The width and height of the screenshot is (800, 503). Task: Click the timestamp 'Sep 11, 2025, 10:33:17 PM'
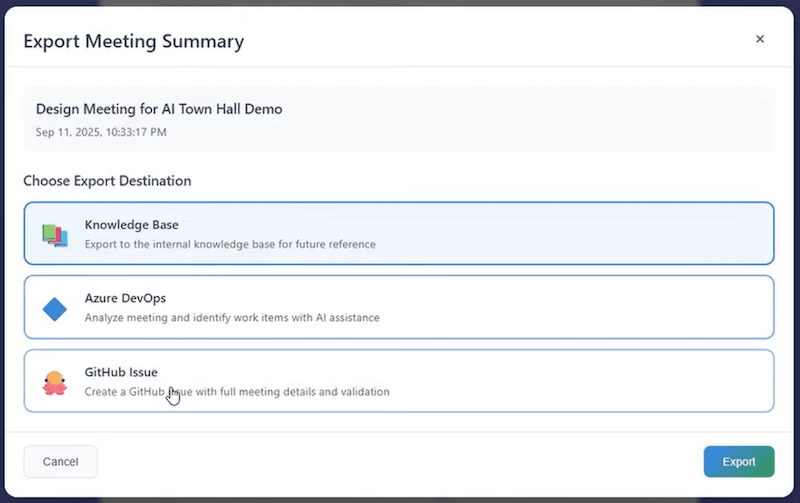click(101, 132)
